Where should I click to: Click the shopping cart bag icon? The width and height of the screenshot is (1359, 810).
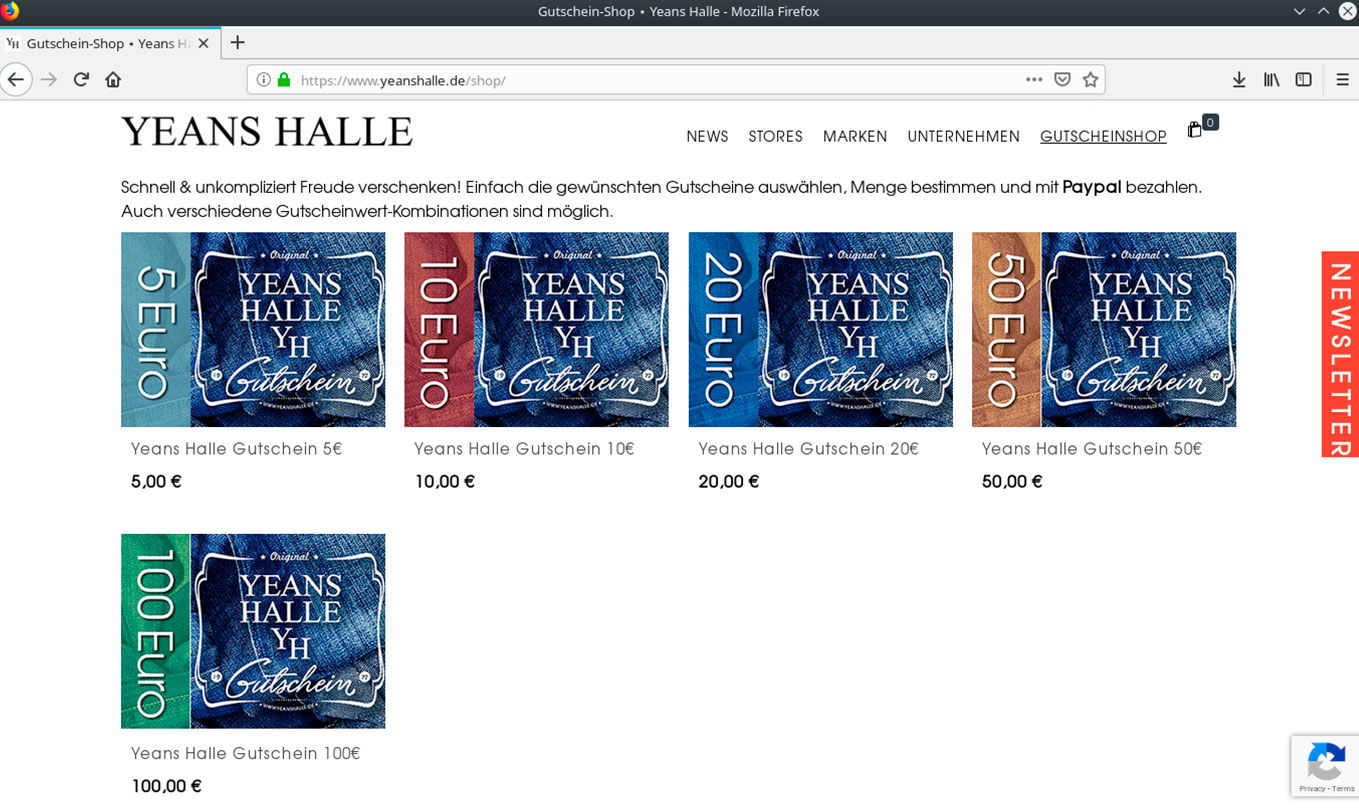pos(1195,130)
